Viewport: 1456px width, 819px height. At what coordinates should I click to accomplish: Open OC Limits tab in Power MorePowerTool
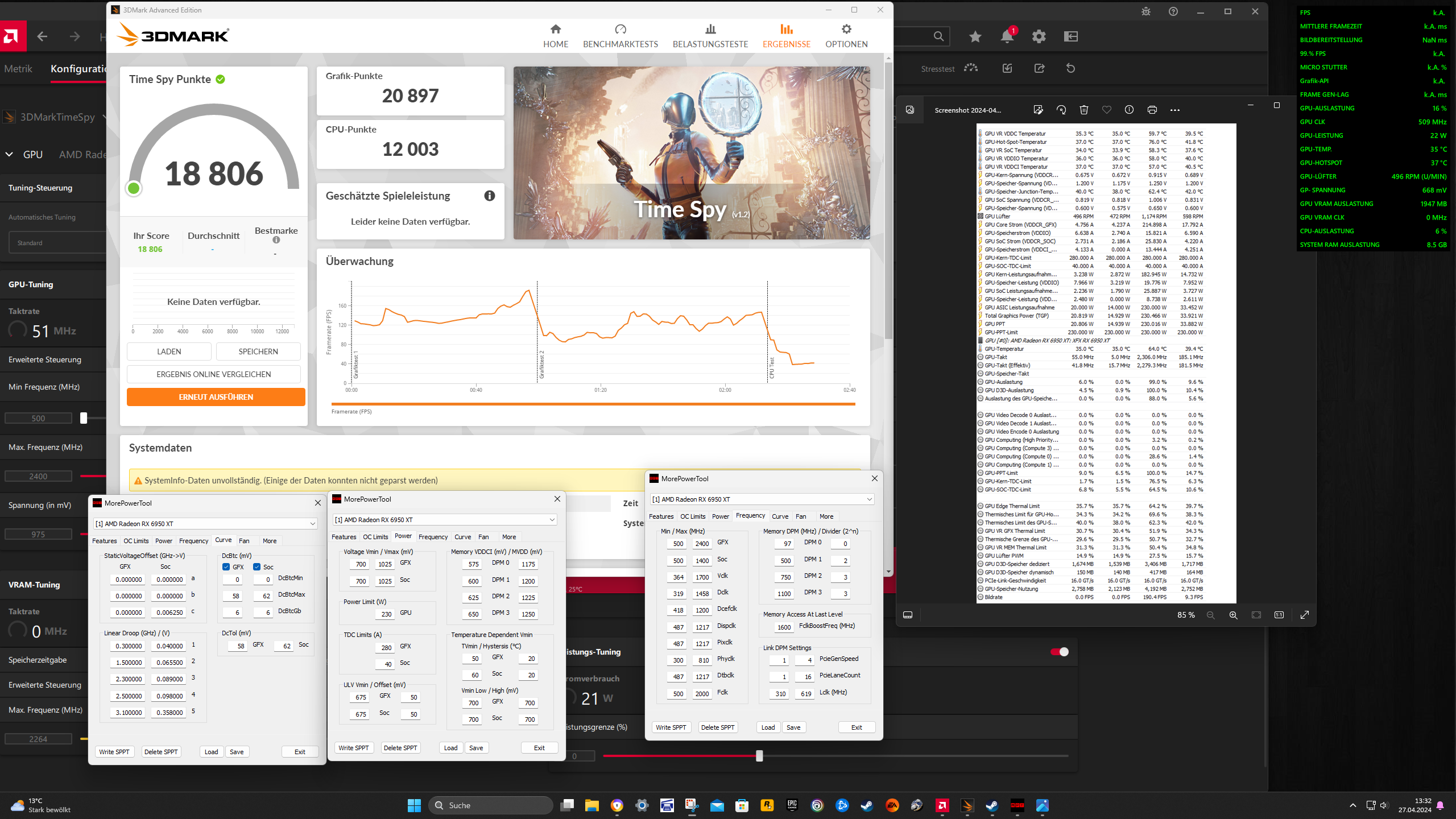pyautogui.click(x=375, y=537)
